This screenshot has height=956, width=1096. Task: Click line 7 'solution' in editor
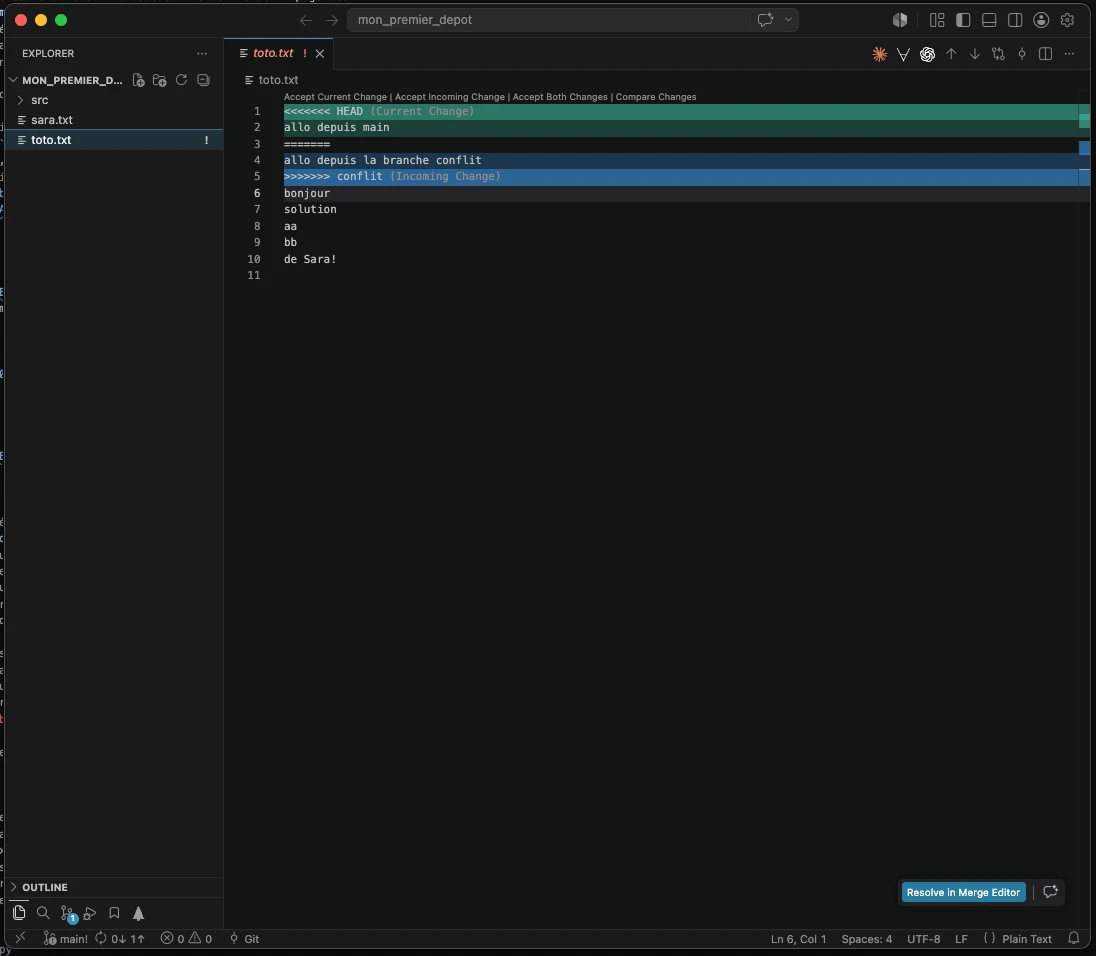coord(310,209)
